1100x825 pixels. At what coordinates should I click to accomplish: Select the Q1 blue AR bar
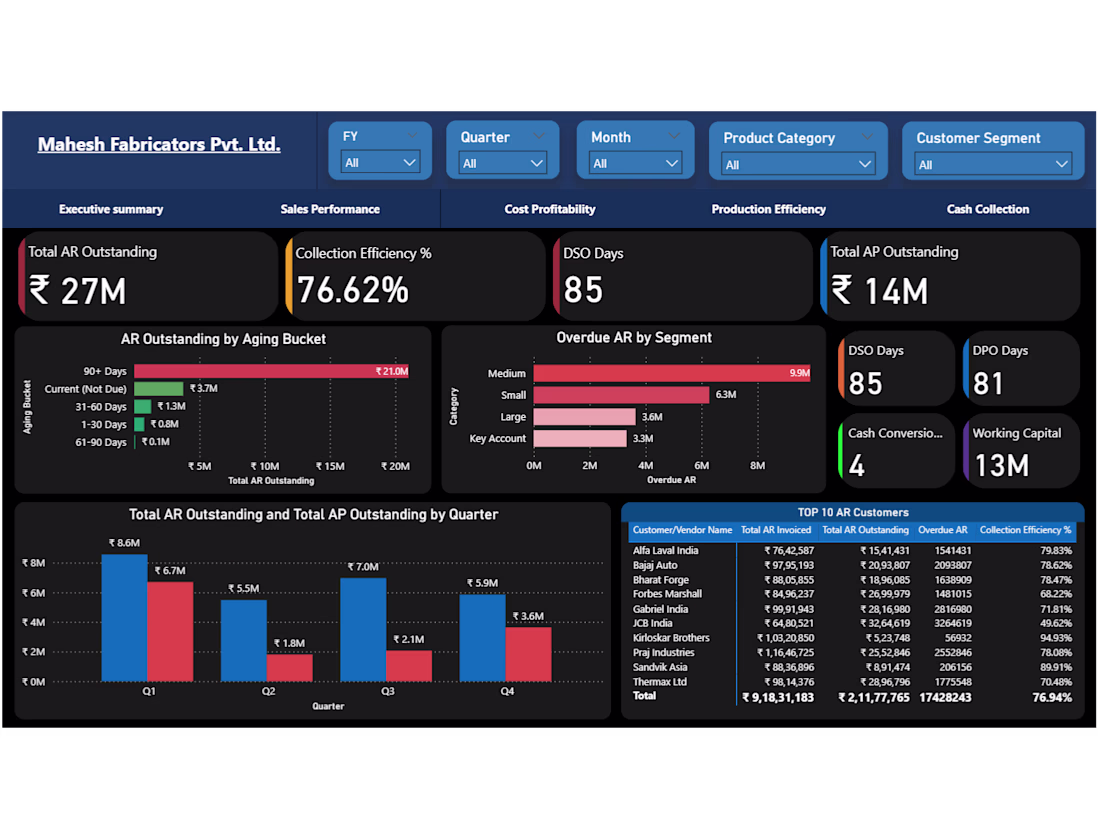[x=124, y=617]
